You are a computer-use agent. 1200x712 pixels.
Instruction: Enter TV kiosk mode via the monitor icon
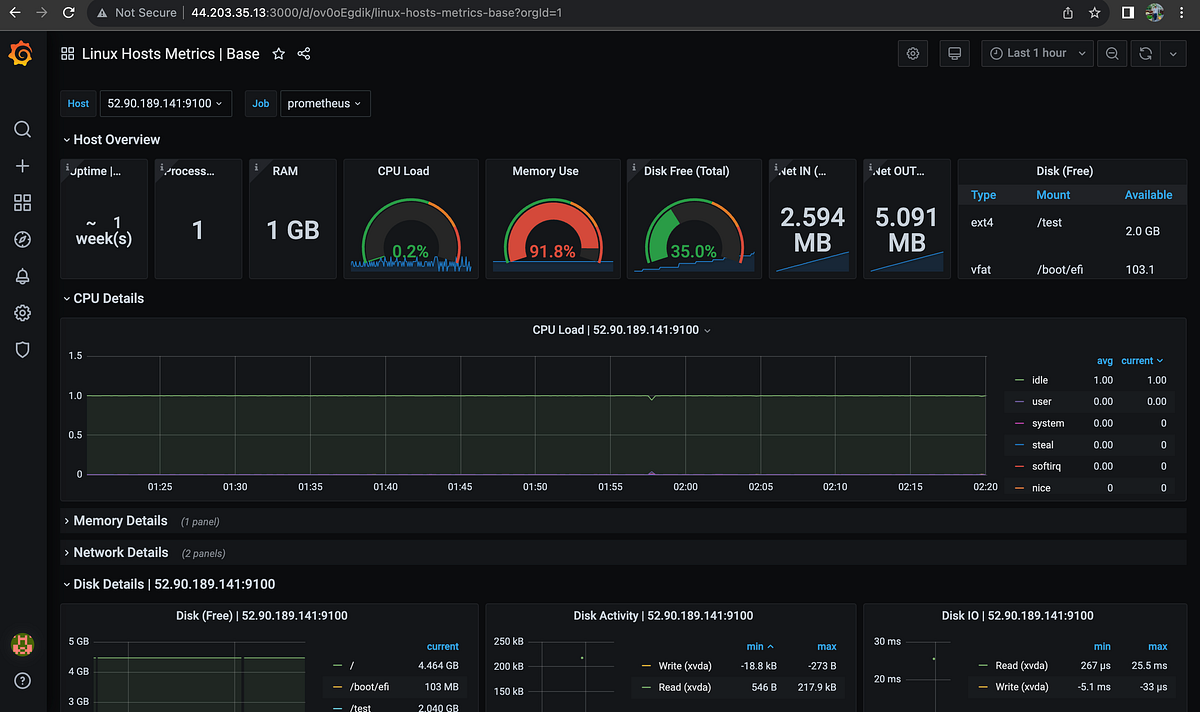click(x=954, y=53)
